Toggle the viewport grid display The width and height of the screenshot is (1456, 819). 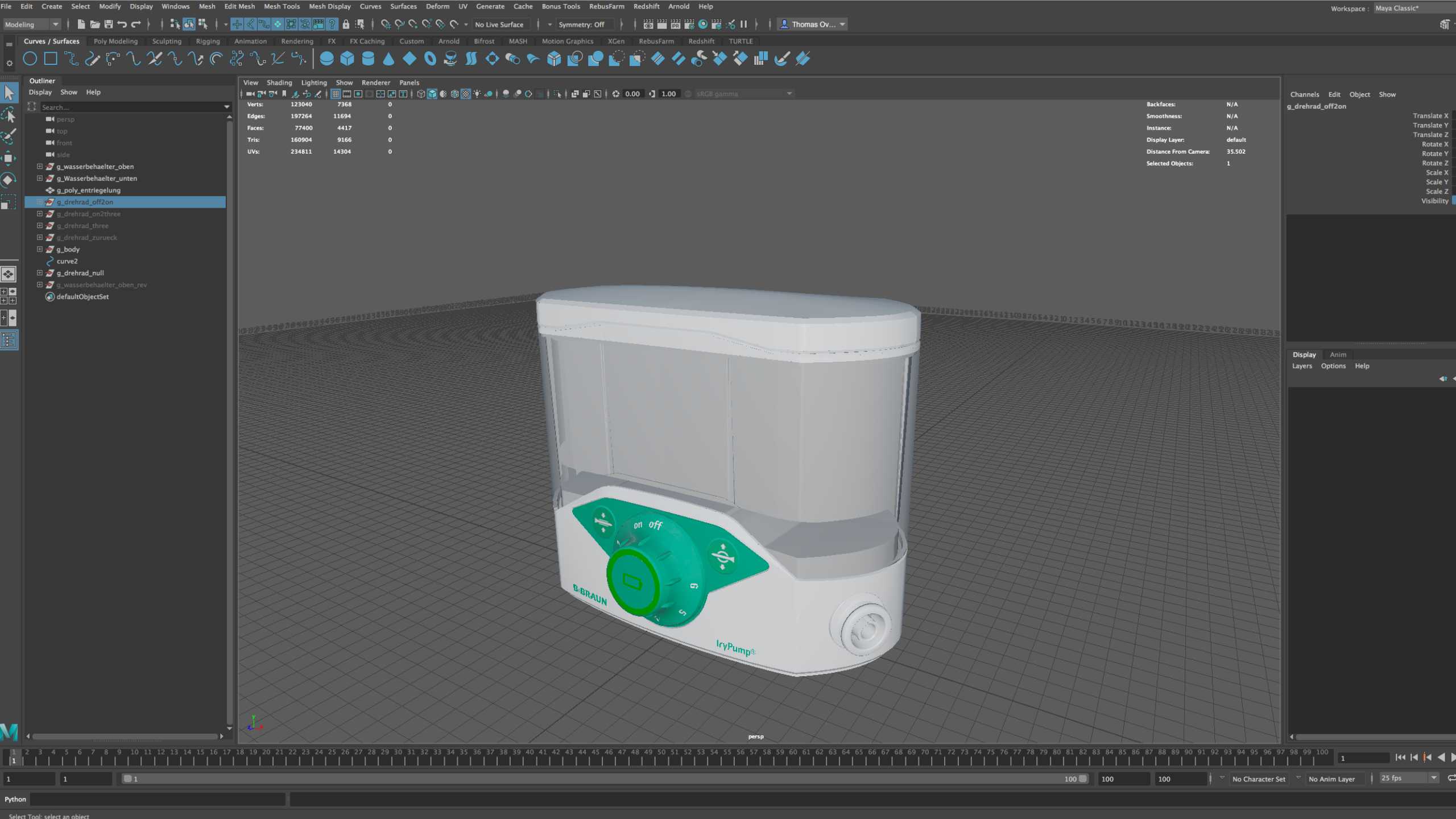click(336, 94)
